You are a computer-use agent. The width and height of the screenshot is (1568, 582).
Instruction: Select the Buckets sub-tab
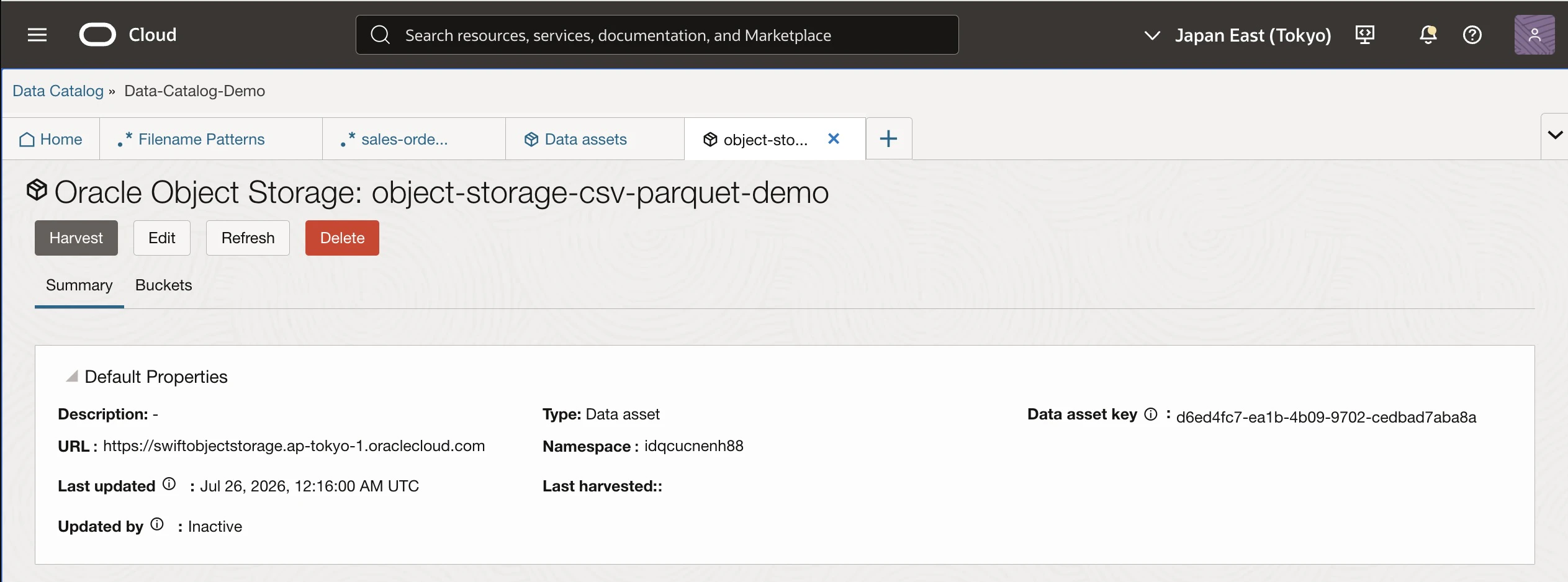click(x=164, y=285)
